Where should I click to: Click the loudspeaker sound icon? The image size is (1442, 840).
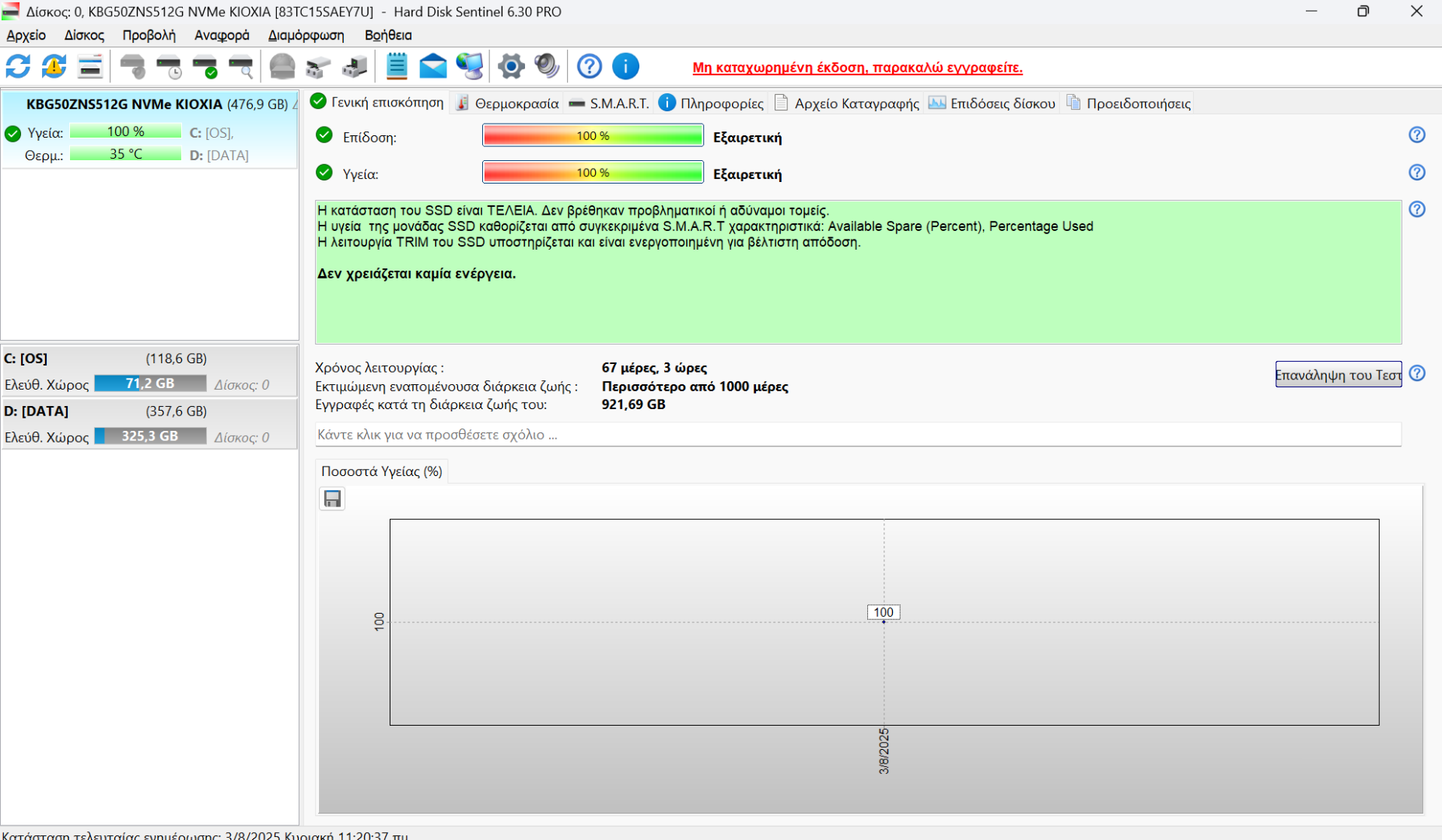click(547, 67)
